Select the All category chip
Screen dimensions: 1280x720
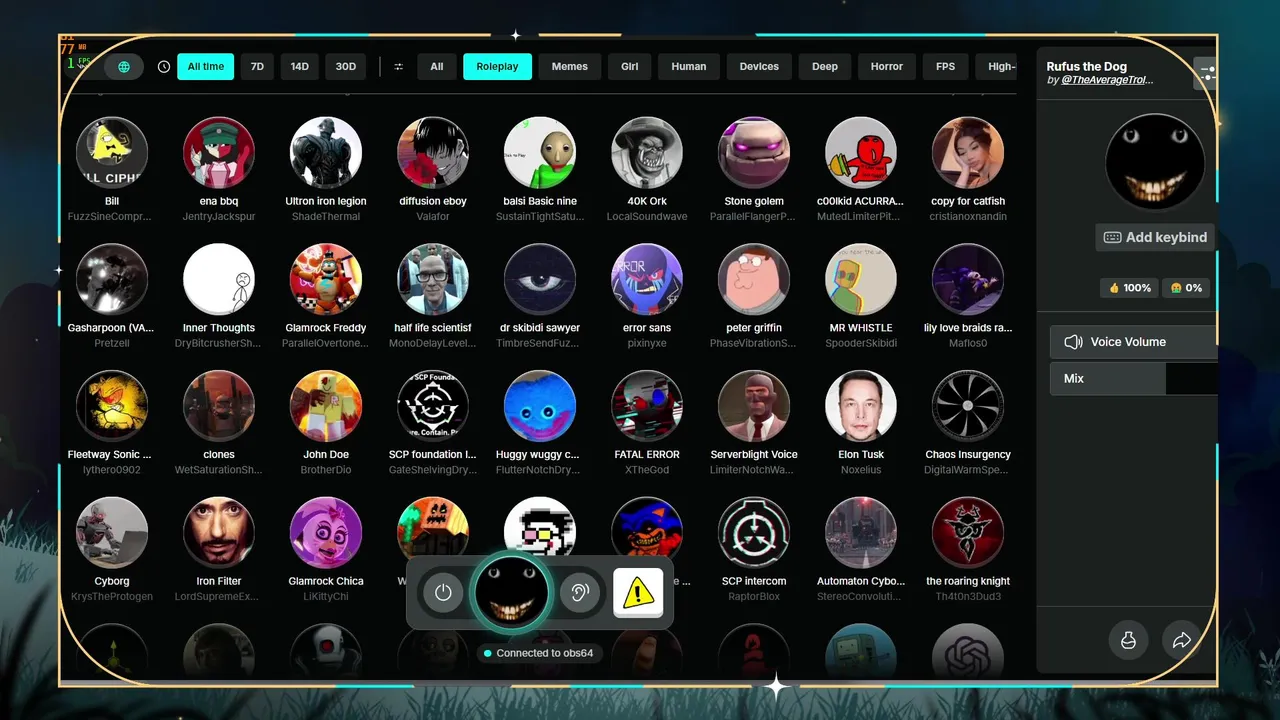pos(437,67)
